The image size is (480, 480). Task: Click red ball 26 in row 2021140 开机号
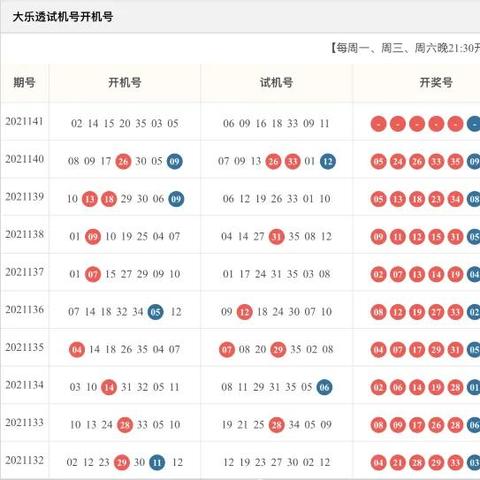[x=123, y=161]
